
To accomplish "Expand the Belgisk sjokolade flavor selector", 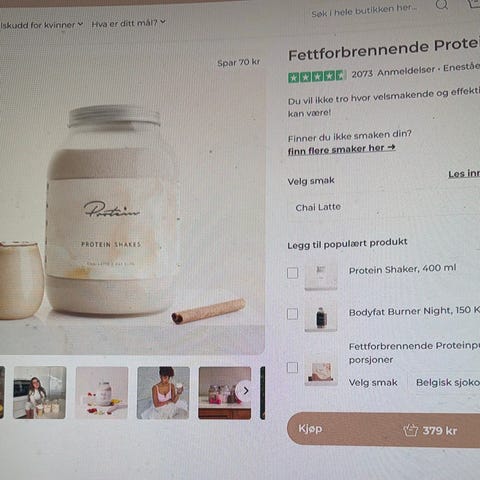I will click(445, 382).
